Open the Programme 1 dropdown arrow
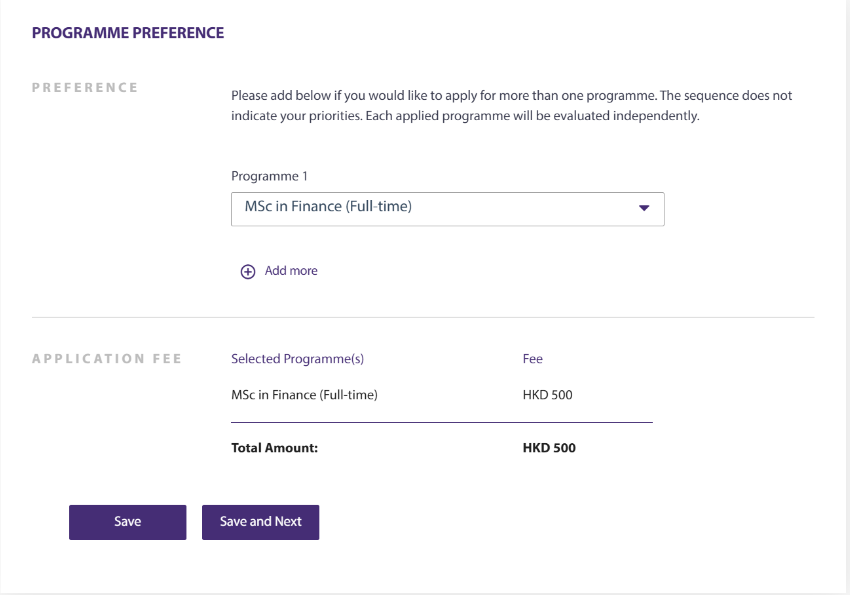This screenshot has width=850, height=595. 644,208
